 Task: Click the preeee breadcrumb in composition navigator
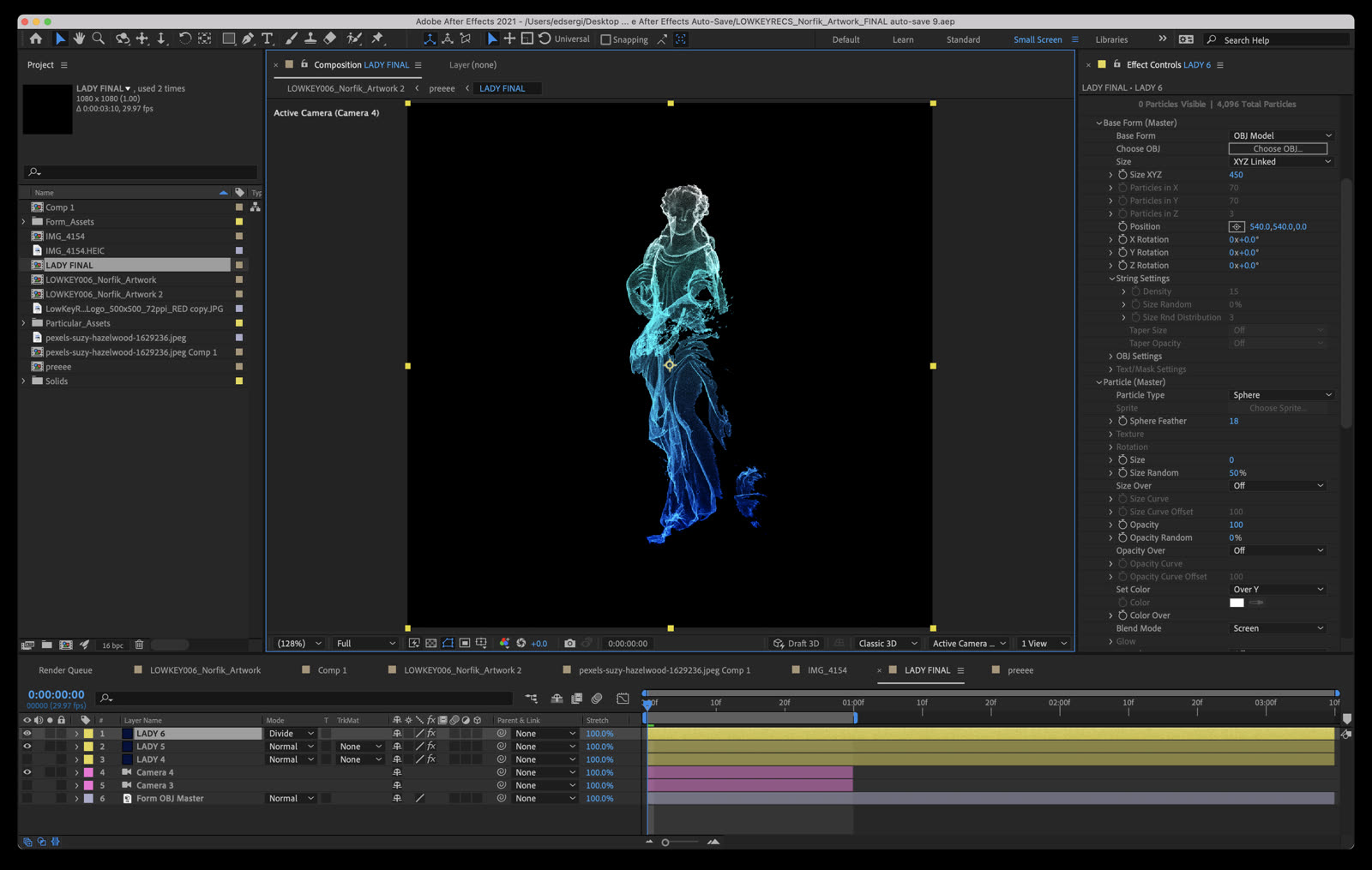pyautogui.click(x=442, y=88)
